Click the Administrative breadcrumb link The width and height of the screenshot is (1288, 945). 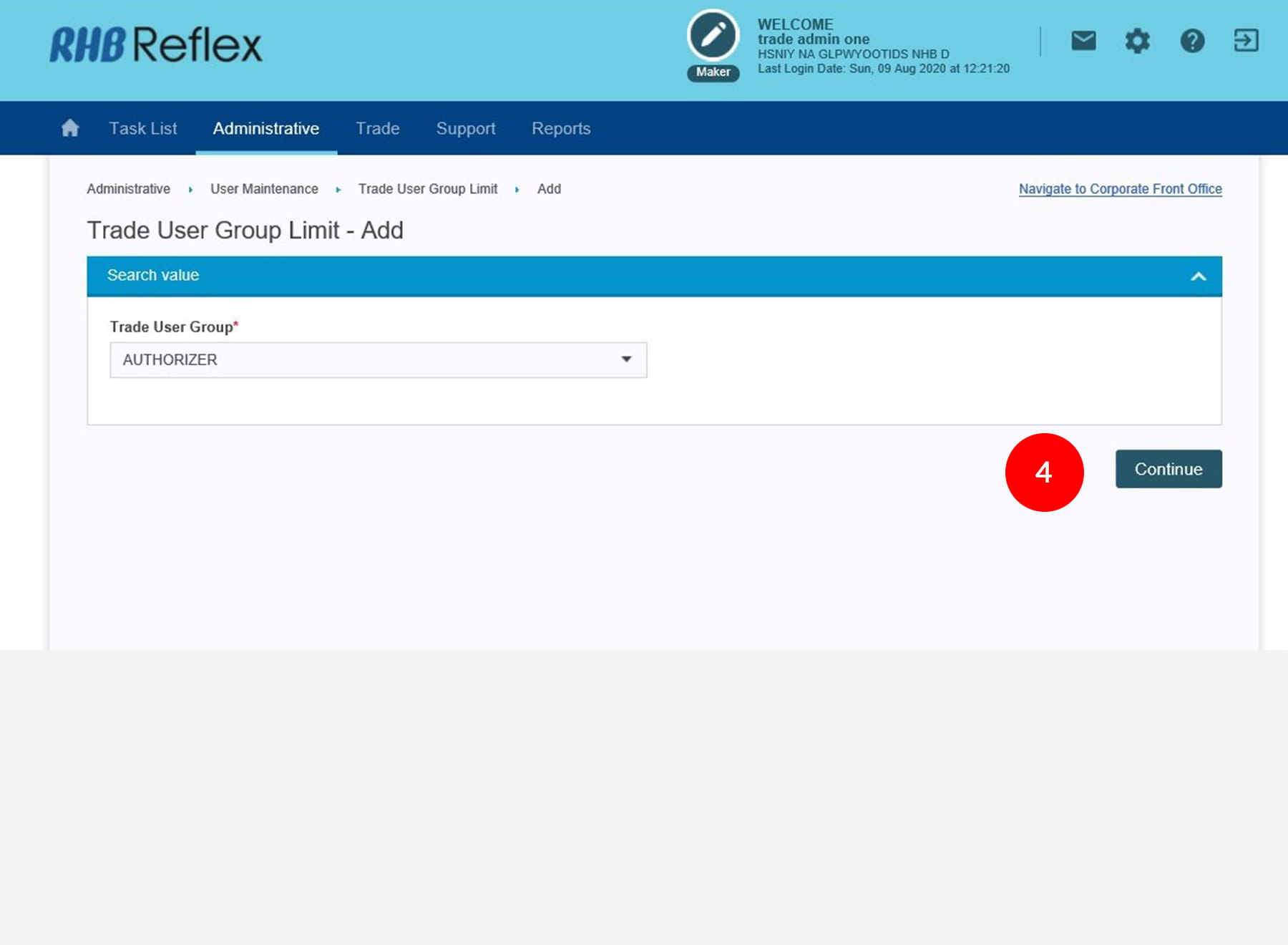click(x=129, y=189)
